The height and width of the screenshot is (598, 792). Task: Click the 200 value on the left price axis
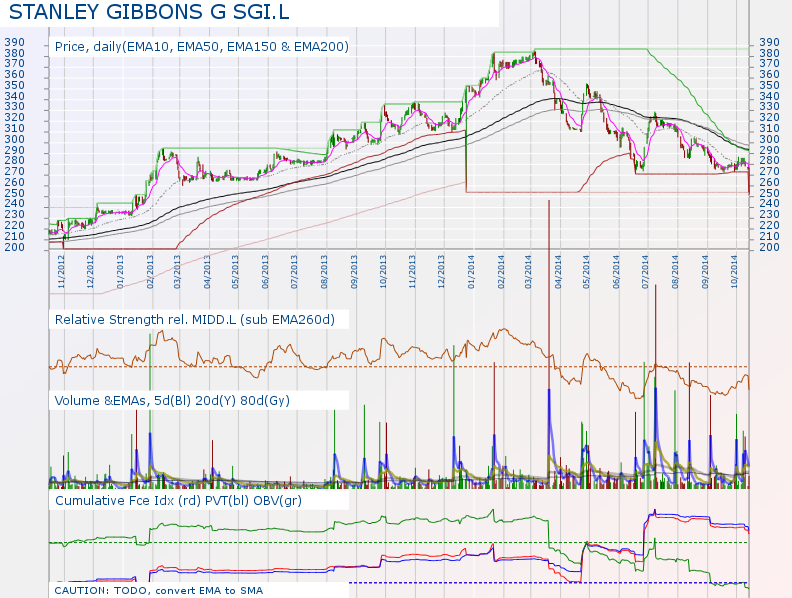pyautogui.click(x=15, y=247)
